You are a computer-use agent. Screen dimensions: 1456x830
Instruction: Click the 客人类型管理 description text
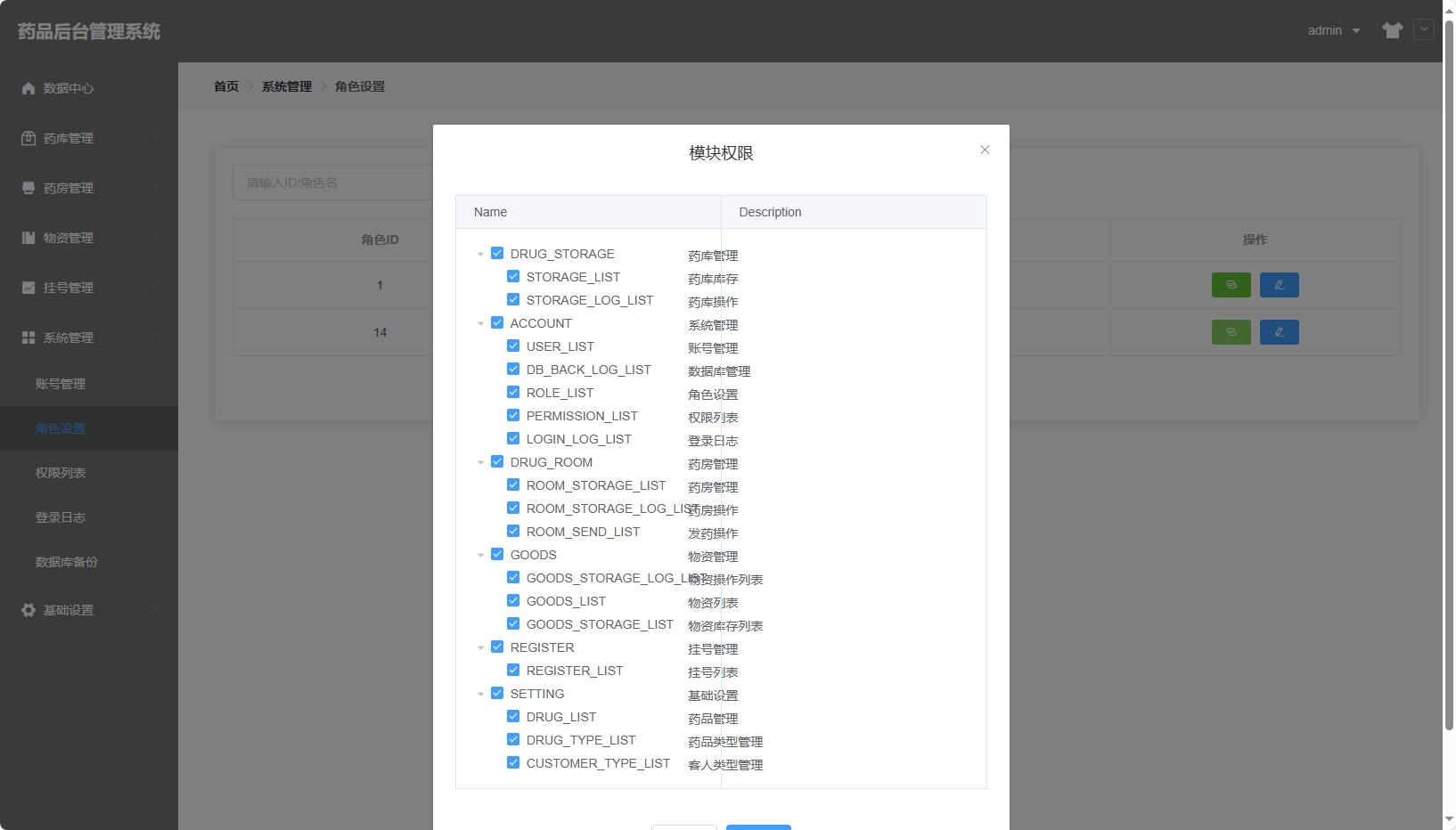point(725,765)
